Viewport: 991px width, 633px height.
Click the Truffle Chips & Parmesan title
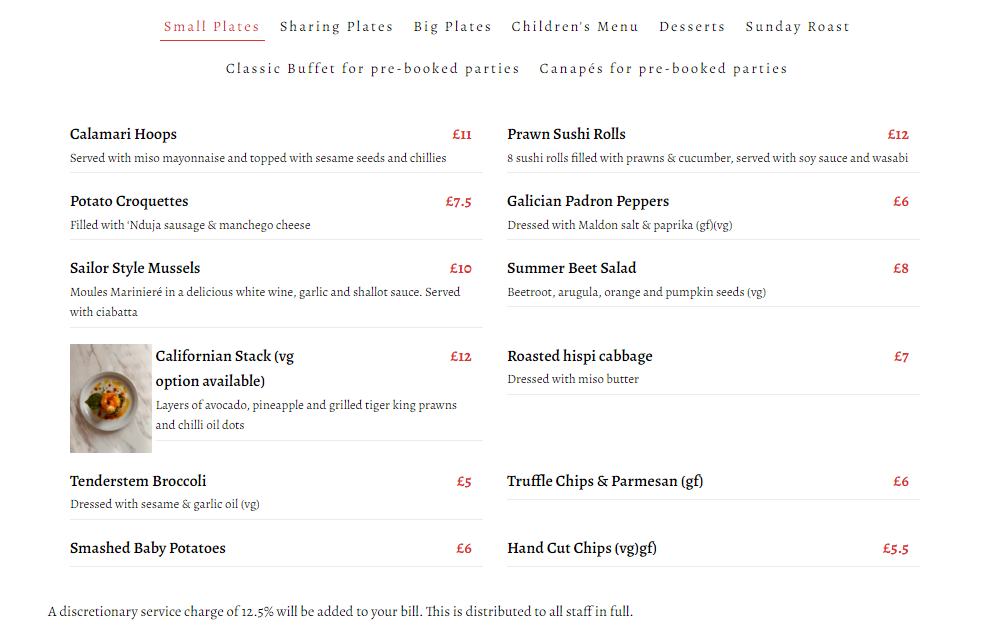(605, 481)
